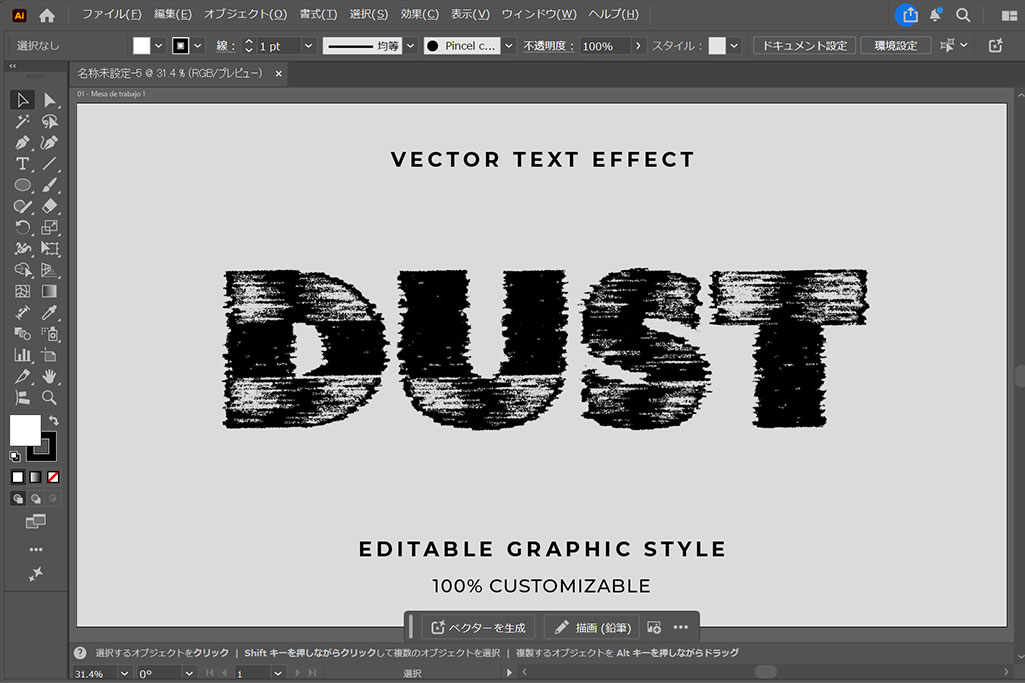Open the stroke weight dropdown
Viewport: 1025px width, 683px height.
pyautogui.click(x=308, y=46)
